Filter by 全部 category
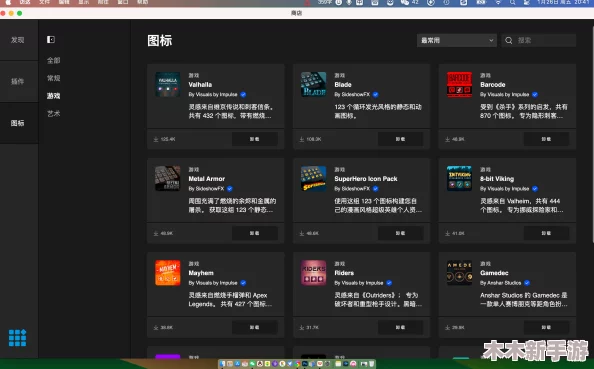Viewport: 594px width, 369px height. tap(53, 60)
